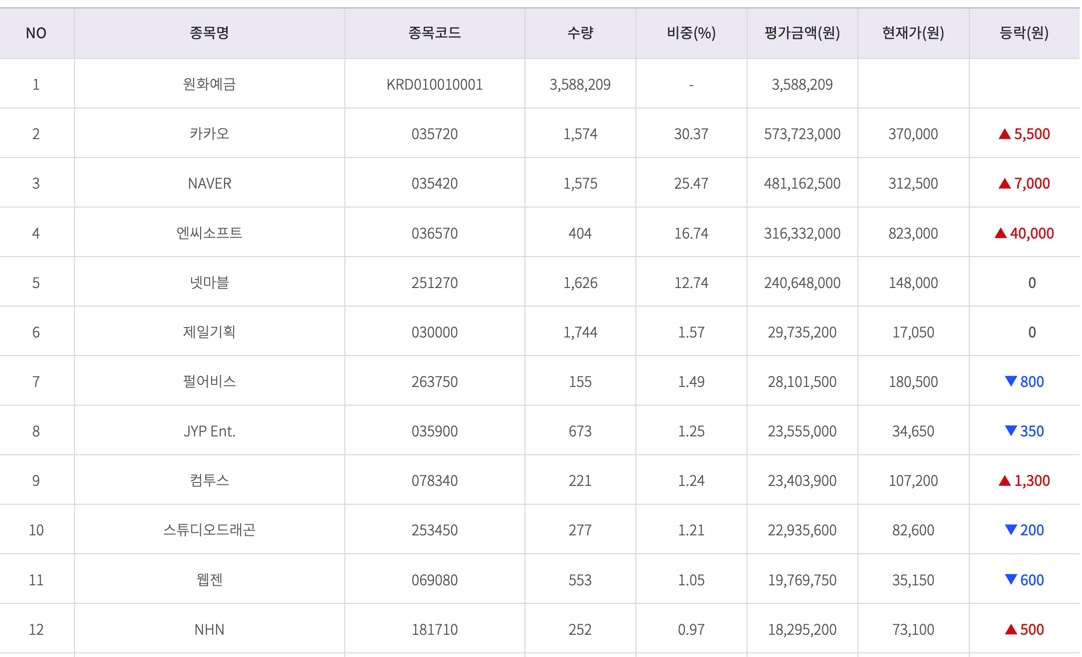Click quantity value 1,744
The height and width of the screenshot is (657, 1082).
(580, 332)
